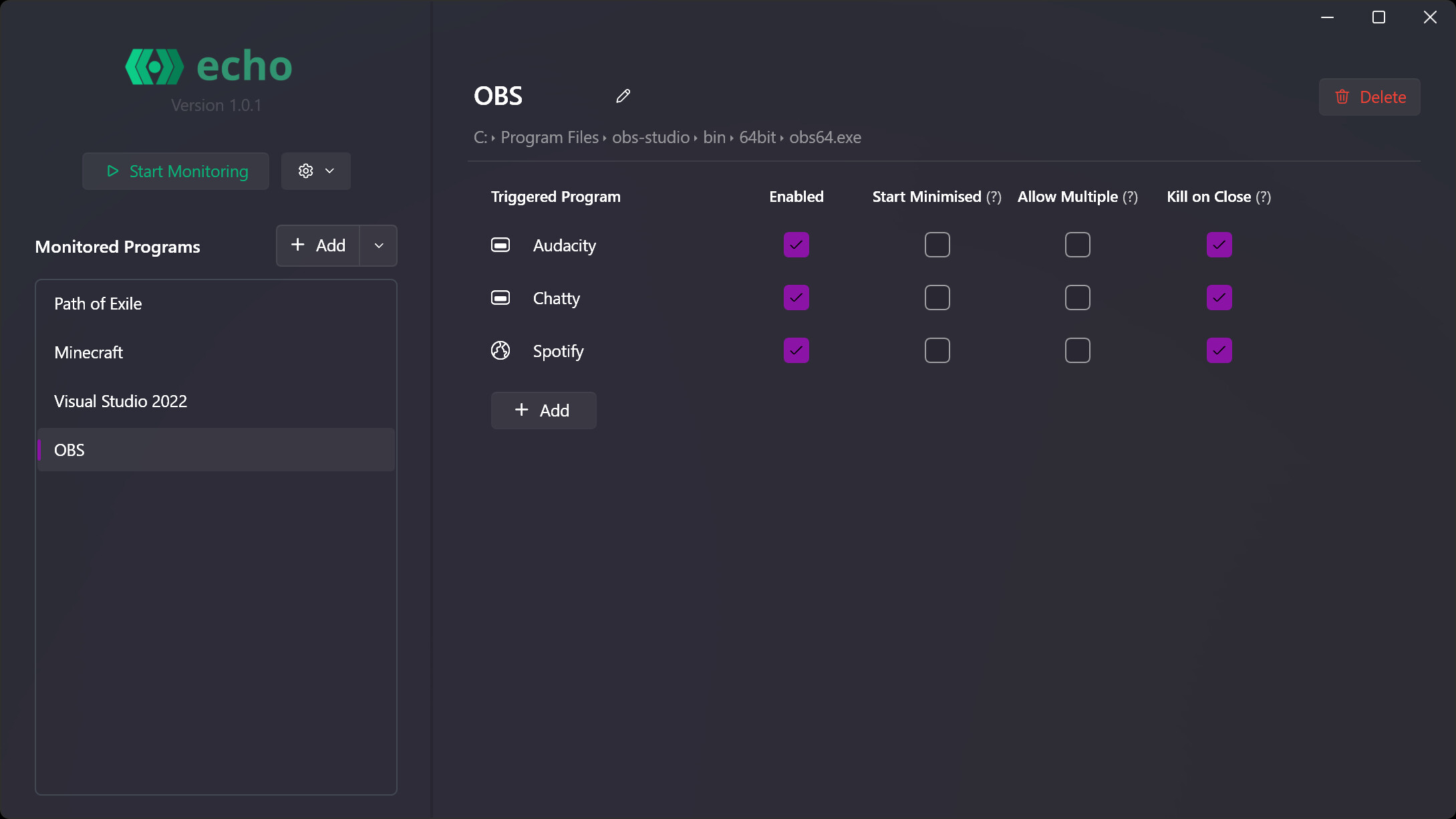Click the obs64.exe path breadcrumb
The image size is (1456, 819).
click(825, 137)
